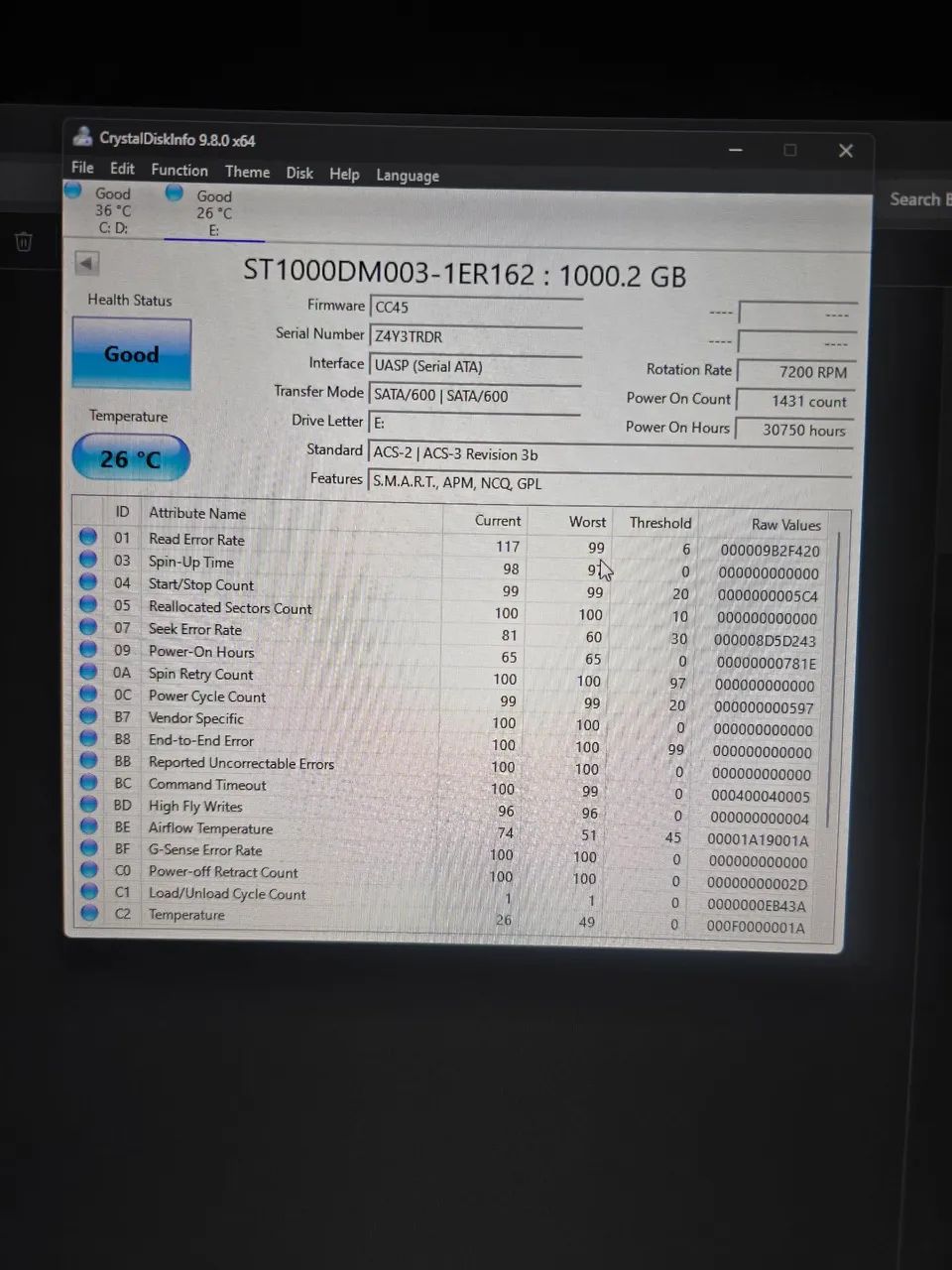Click the Worst column header
Screen dimensions: 952x1270
pos(587,521)
